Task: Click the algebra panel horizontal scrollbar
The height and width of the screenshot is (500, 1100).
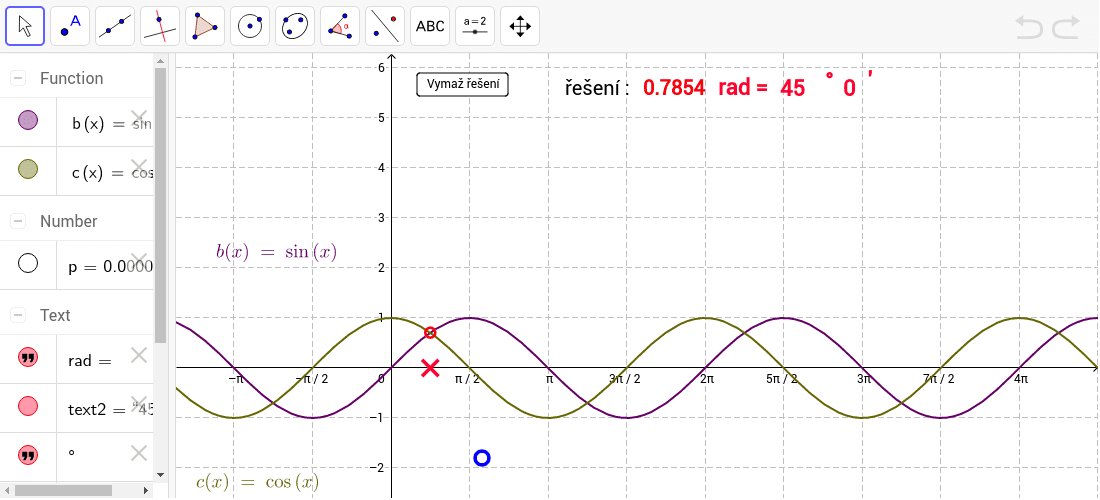Action: 63,490
